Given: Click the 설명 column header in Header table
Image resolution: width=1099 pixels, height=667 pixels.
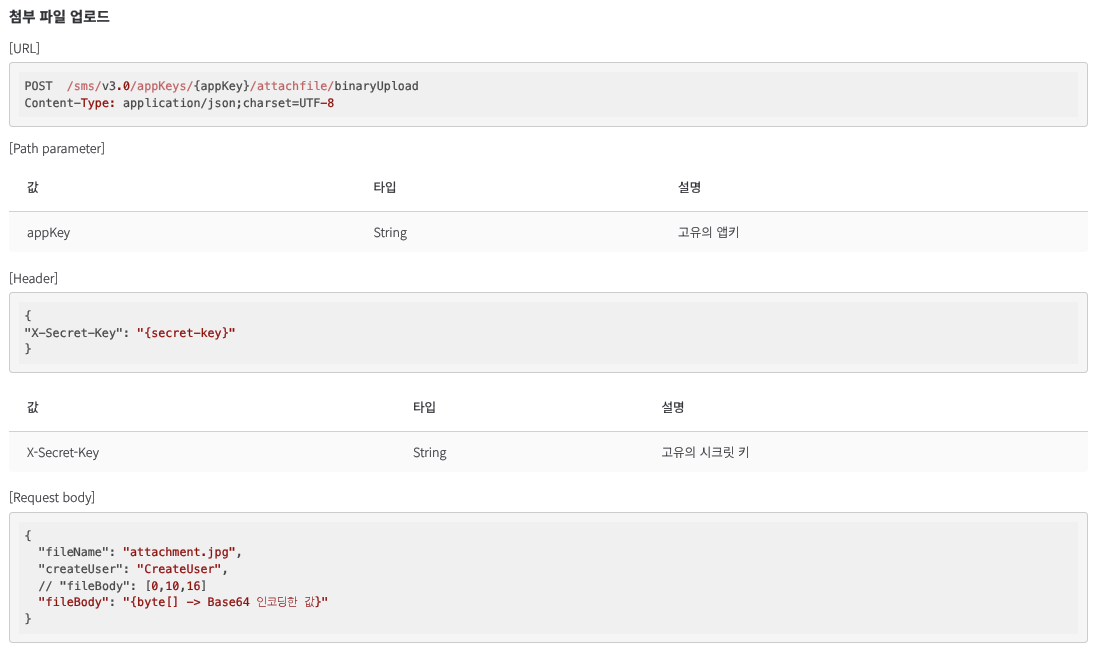Looking at the screenshot, I should coord(673,407).
